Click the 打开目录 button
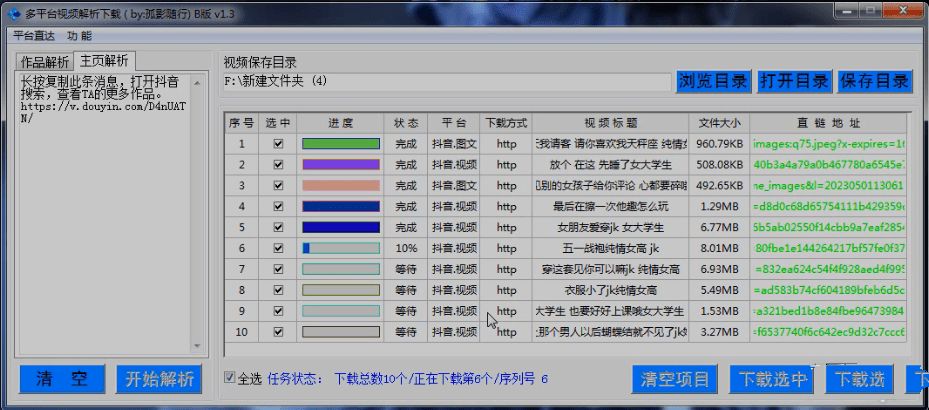This screenshot has width=929, height=410. 794,81
